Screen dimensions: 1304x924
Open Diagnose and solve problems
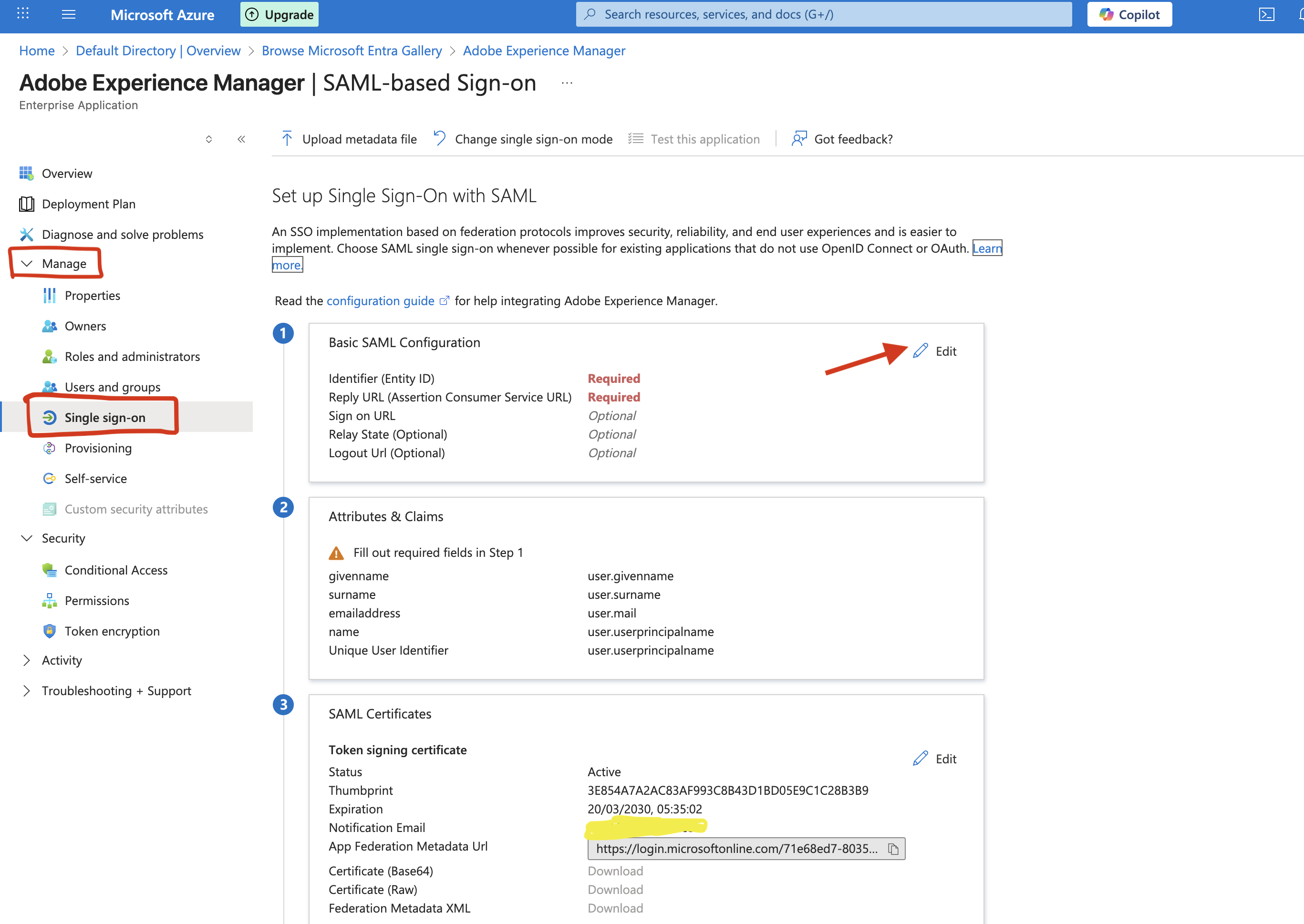[123, 235]
